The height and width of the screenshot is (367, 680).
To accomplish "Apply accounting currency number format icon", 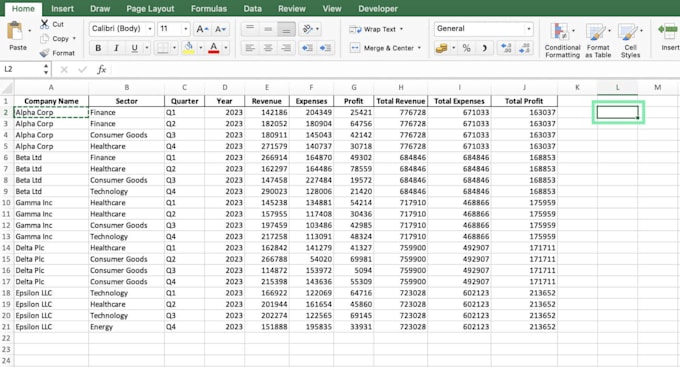I will (x=441, y=48).
